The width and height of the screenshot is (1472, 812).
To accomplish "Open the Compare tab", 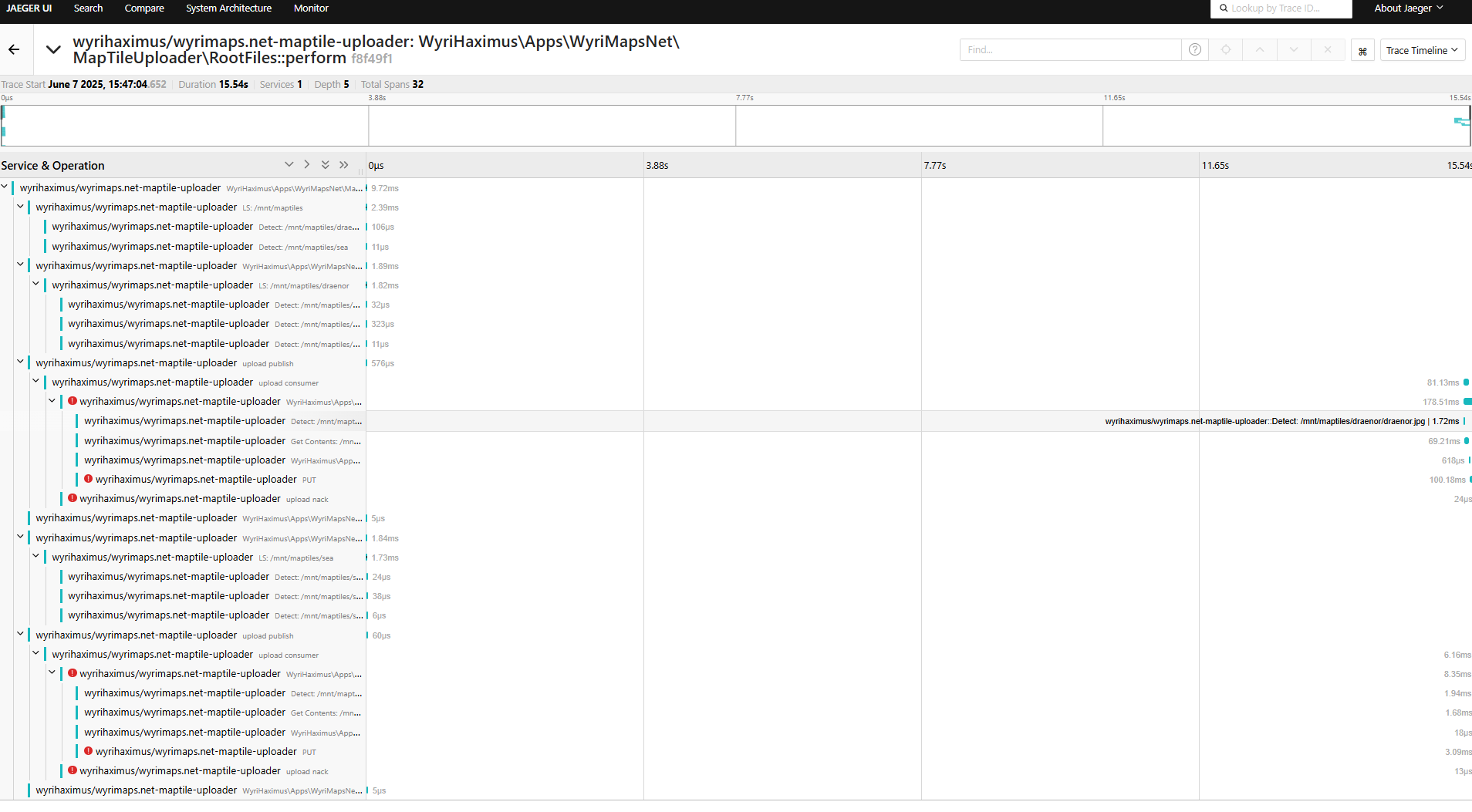I will click(x=144, y=8).
